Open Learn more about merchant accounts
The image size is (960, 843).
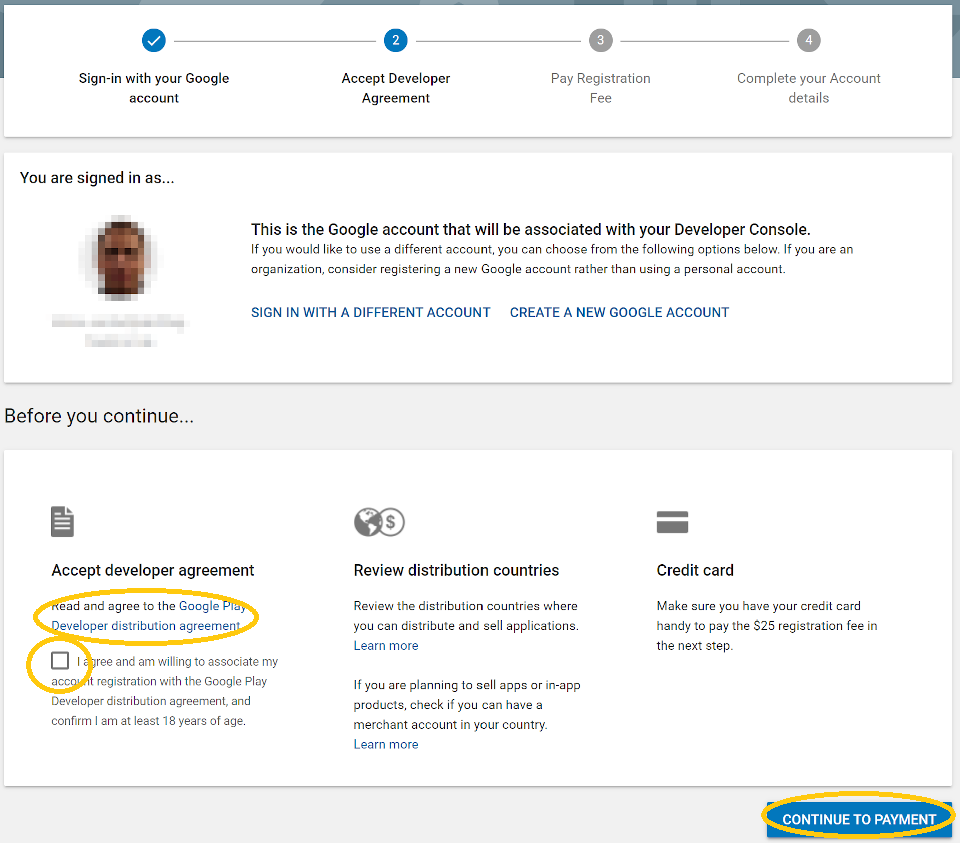click(x=386, y=744)
